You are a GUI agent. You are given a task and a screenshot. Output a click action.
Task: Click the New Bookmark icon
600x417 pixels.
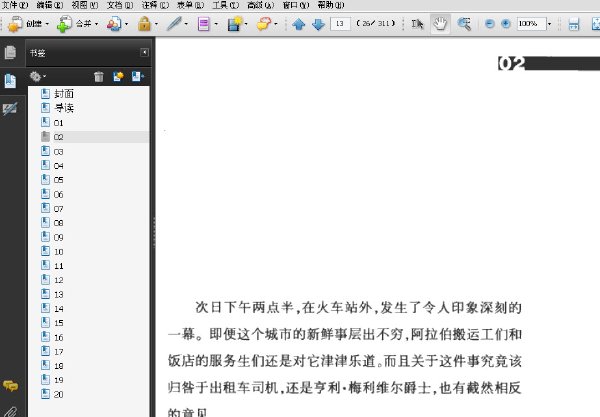pos(118,77)
